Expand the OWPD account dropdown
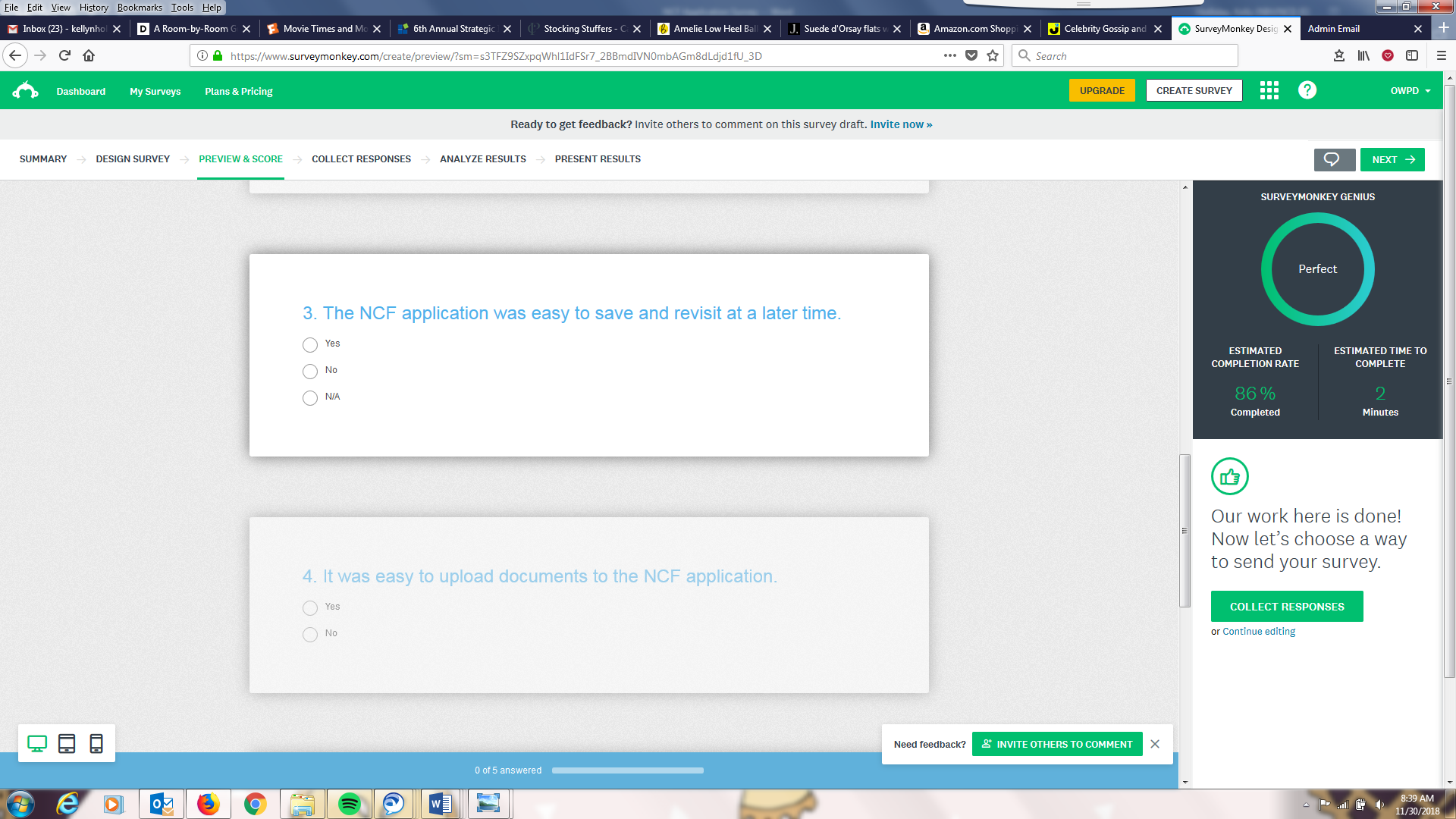This screenshot has width=1456, height=819. pyautogui.click(x=1410, y=91)
